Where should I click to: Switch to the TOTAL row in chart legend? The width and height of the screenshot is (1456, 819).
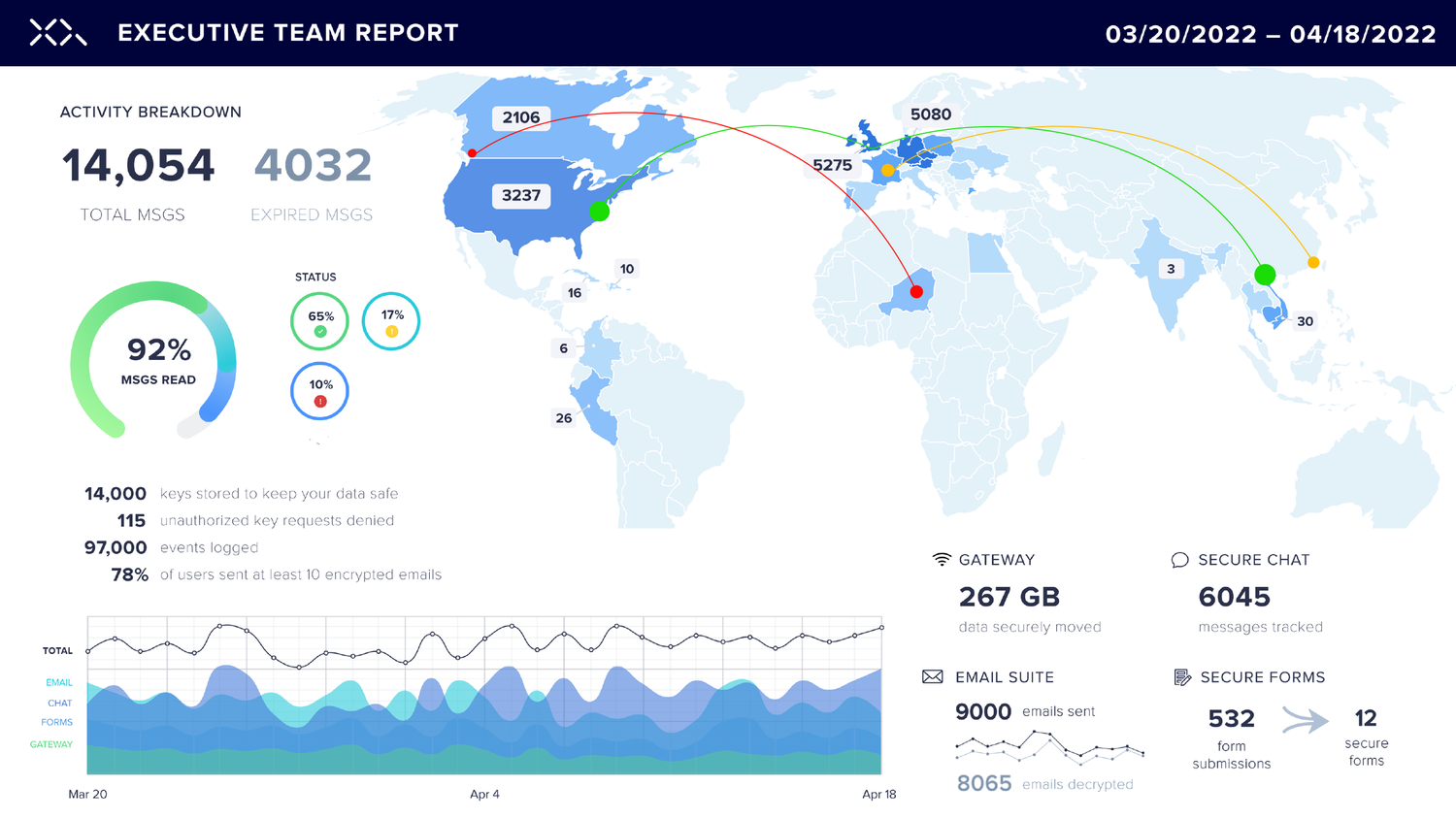pyautogui.click(x=56, y=650)
